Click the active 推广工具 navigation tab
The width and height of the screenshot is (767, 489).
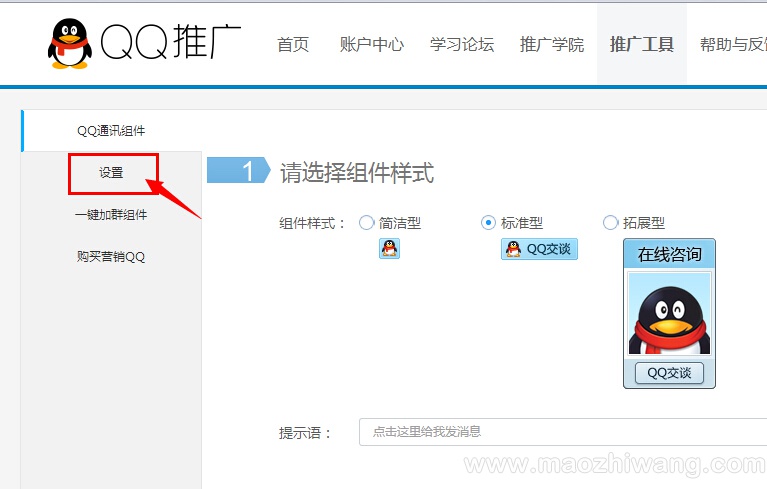[x=641, y=44]
